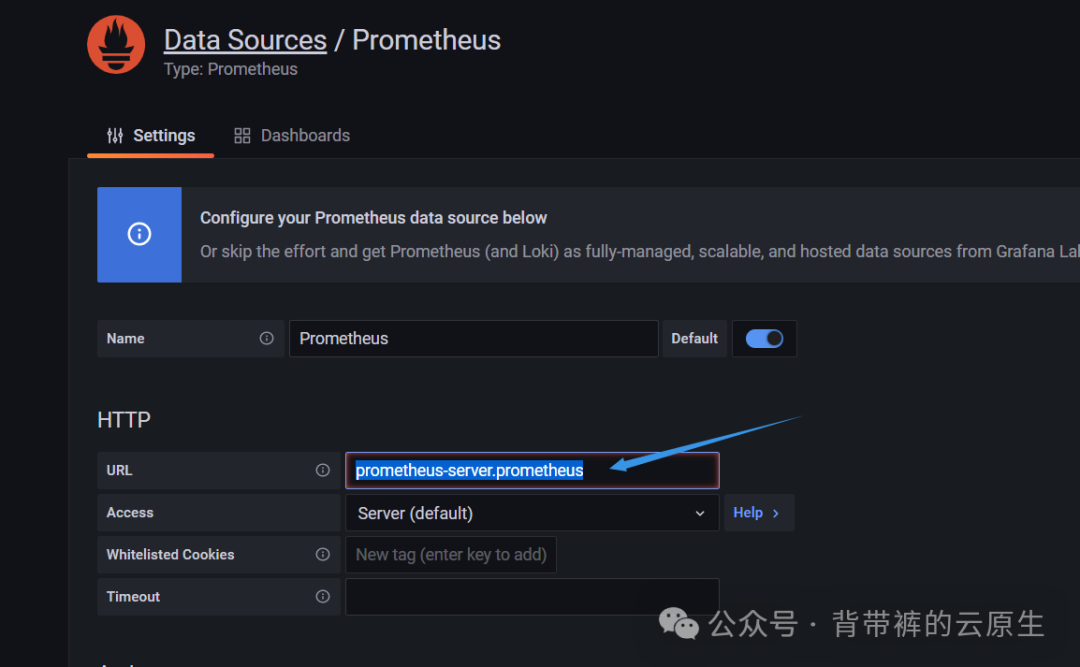Image resolution: width=1080 pixels, height=667 pixels.
Task: Toggle the Default data source switch
Action: click(765, 338)
